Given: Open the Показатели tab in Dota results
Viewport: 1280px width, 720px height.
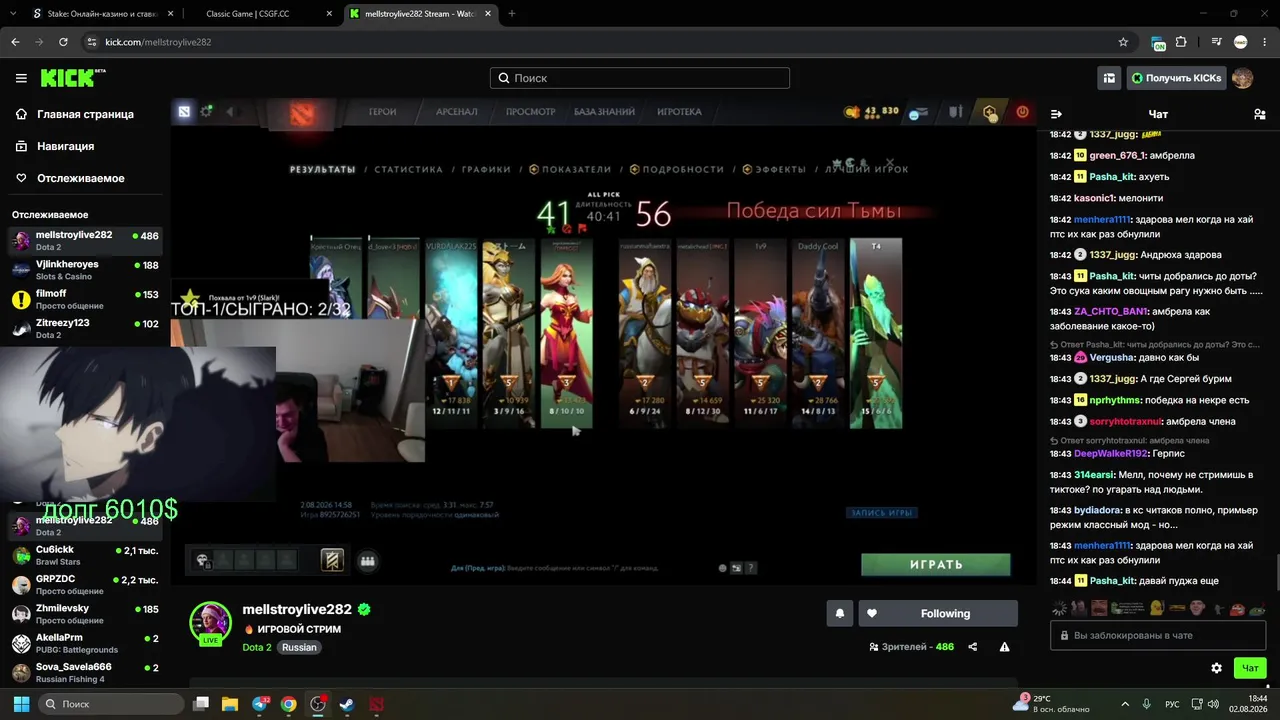Looking at the screenshot, I should coord(570,170).
